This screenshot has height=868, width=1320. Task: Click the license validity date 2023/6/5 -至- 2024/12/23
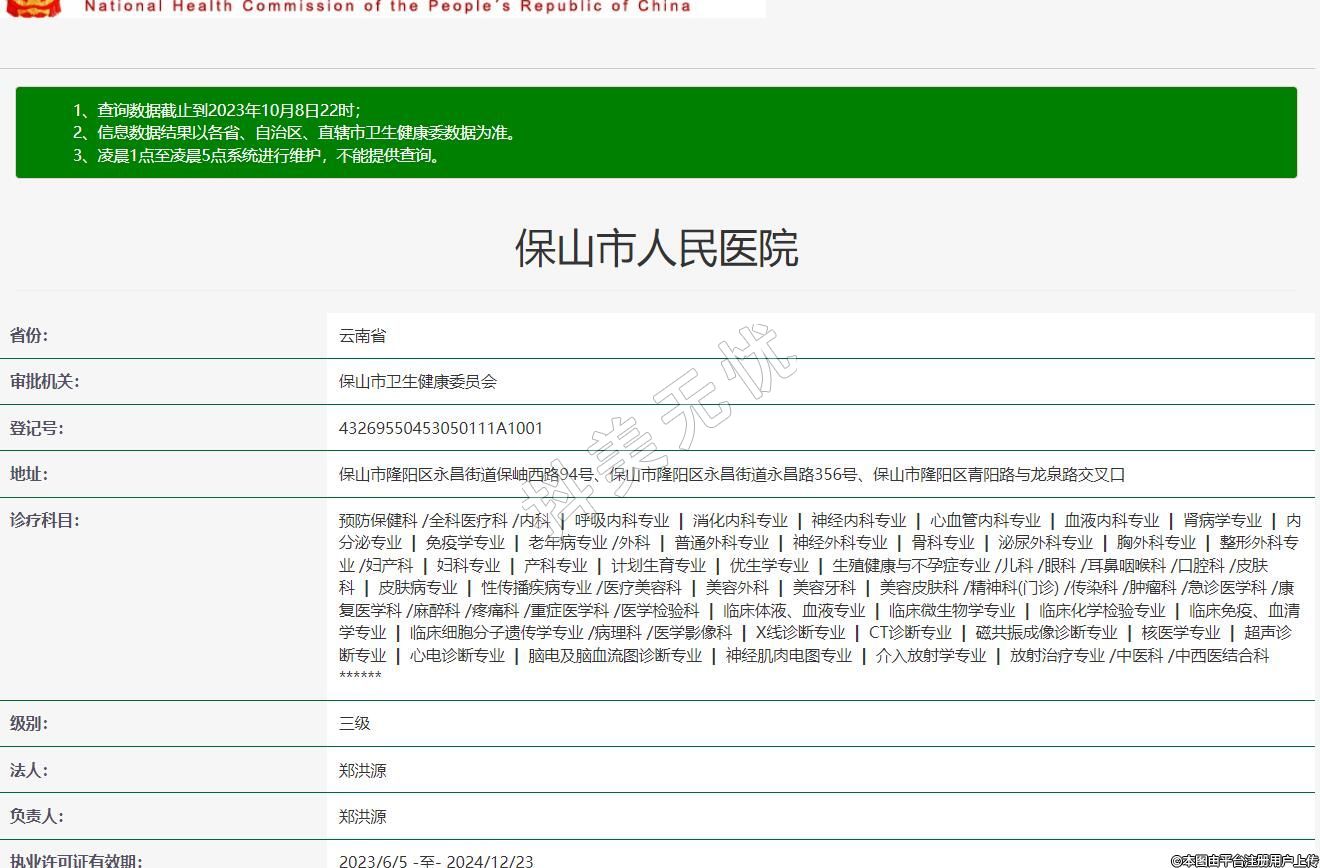[x=436, y=860]
